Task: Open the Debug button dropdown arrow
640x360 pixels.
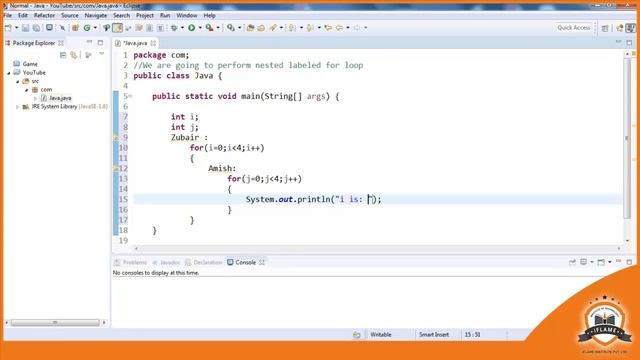Action: [182, 28]
